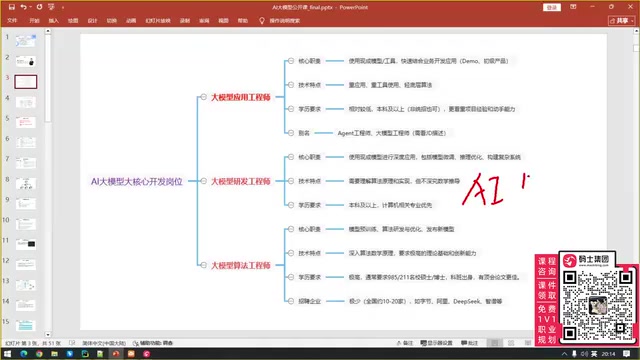The width and height of the screenshot is (640, 360).
Task: Open the customize quick access toolbar dropdown
Action: pyautogui.click(x=63, y=7)
